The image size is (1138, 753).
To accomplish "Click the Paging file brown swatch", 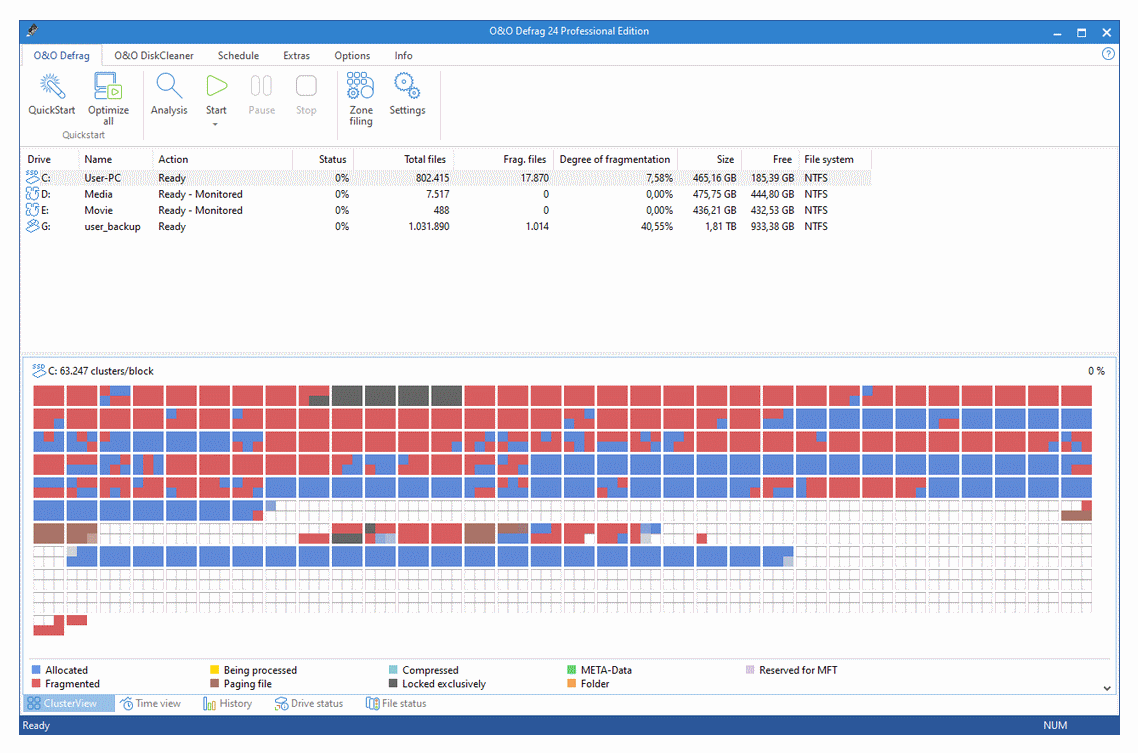I will coord(214,683).
